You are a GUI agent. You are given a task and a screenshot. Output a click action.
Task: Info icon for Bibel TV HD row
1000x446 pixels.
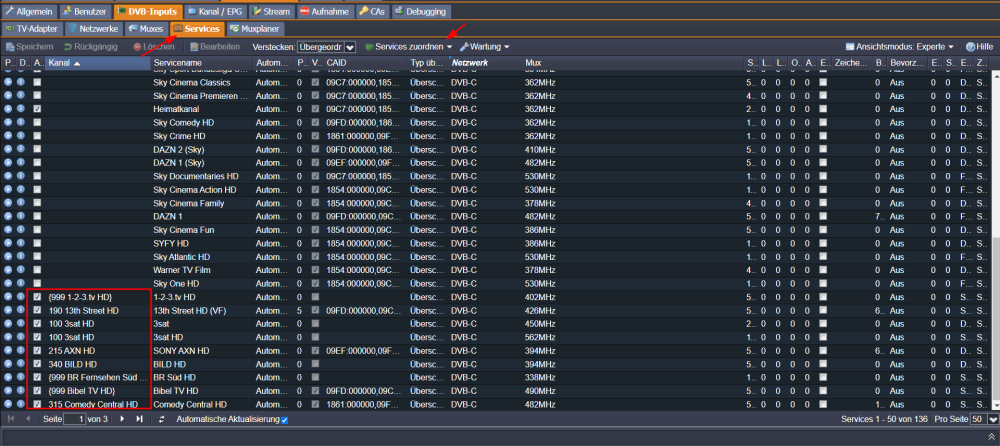coord(21,390)
